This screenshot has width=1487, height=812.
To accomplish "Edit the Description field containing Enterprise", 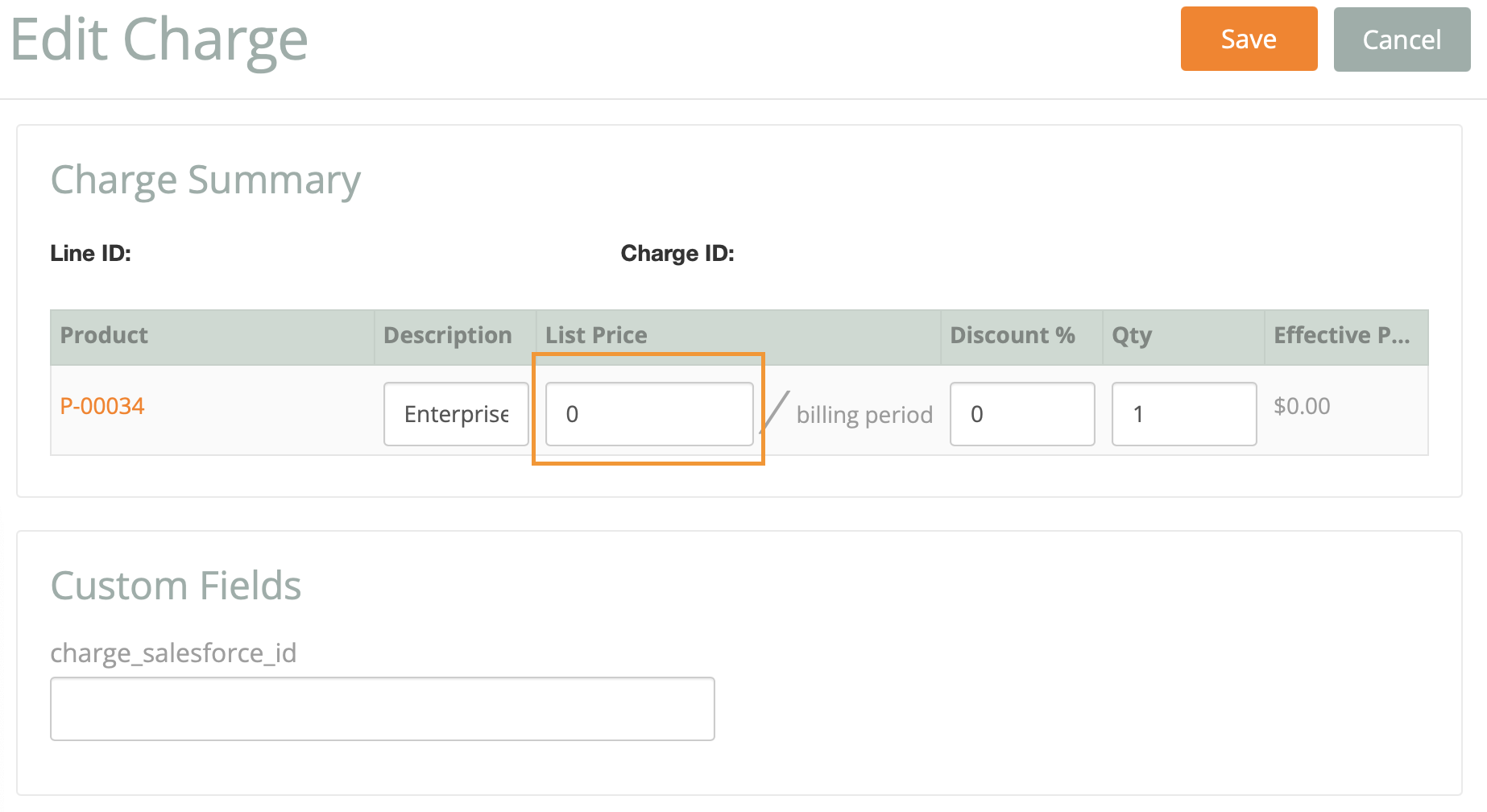I will tap(456, 414).
